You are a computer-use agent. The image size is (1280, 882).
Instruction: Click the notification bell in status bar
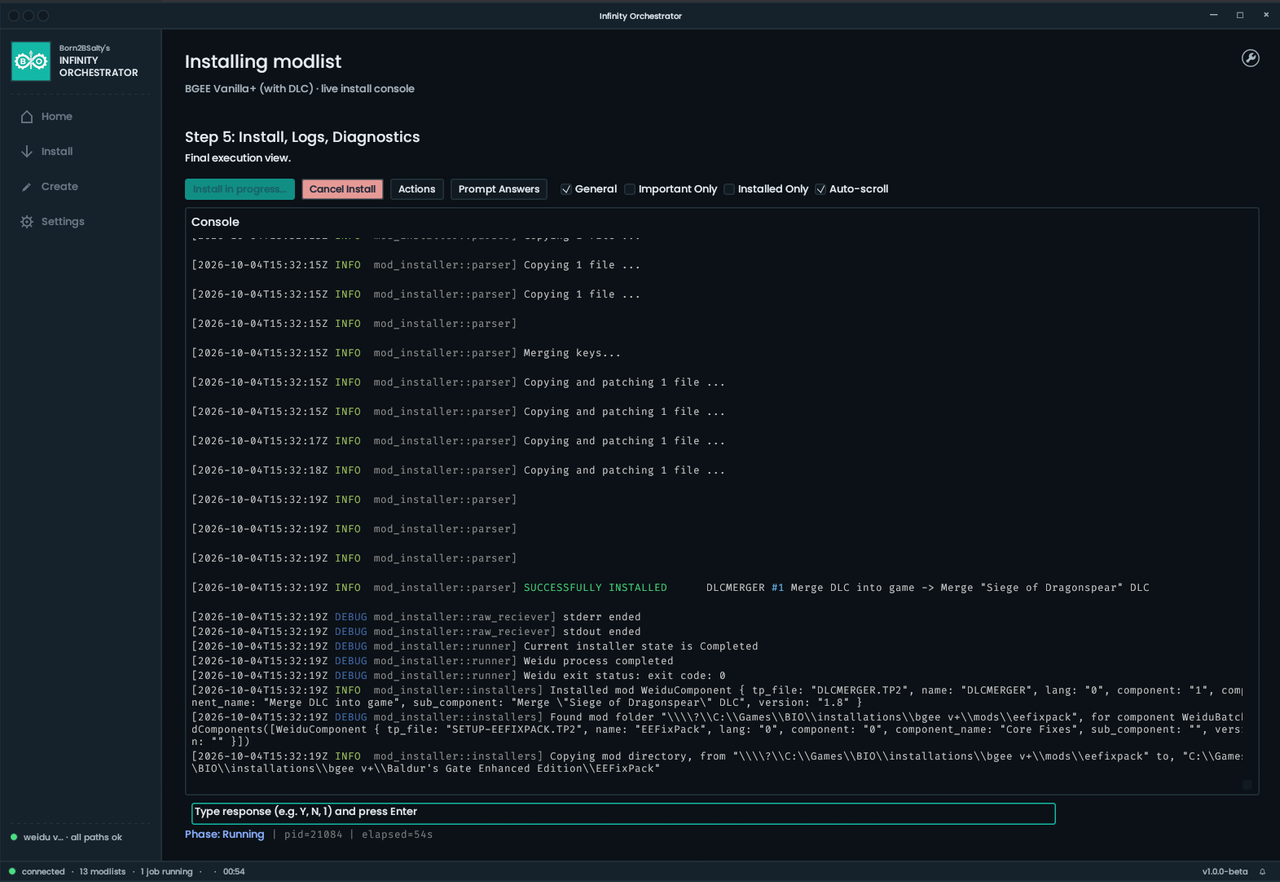1262,872
